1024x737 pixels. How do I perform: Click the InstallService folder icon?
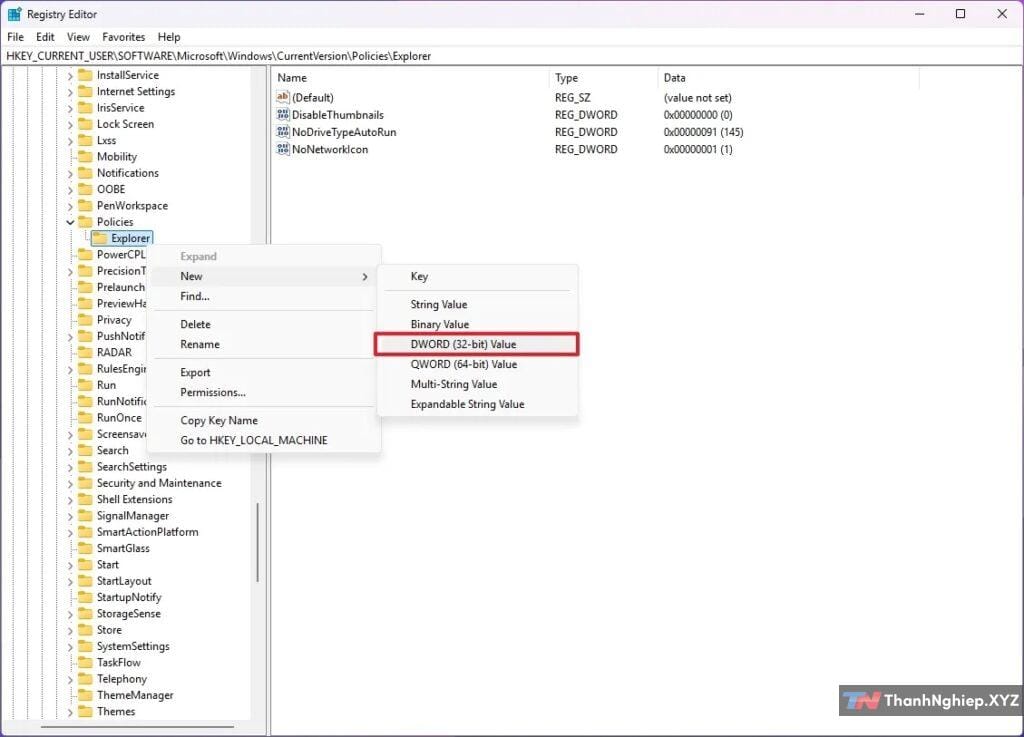tap(85, 75)
